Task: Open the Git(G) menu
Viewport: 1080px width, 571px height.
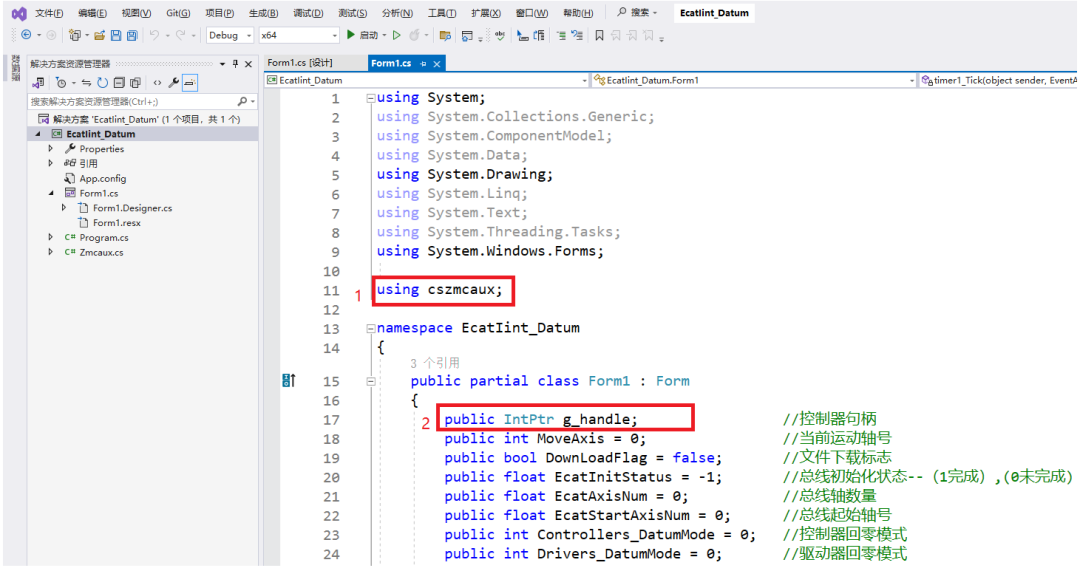Action: (178, 13)
